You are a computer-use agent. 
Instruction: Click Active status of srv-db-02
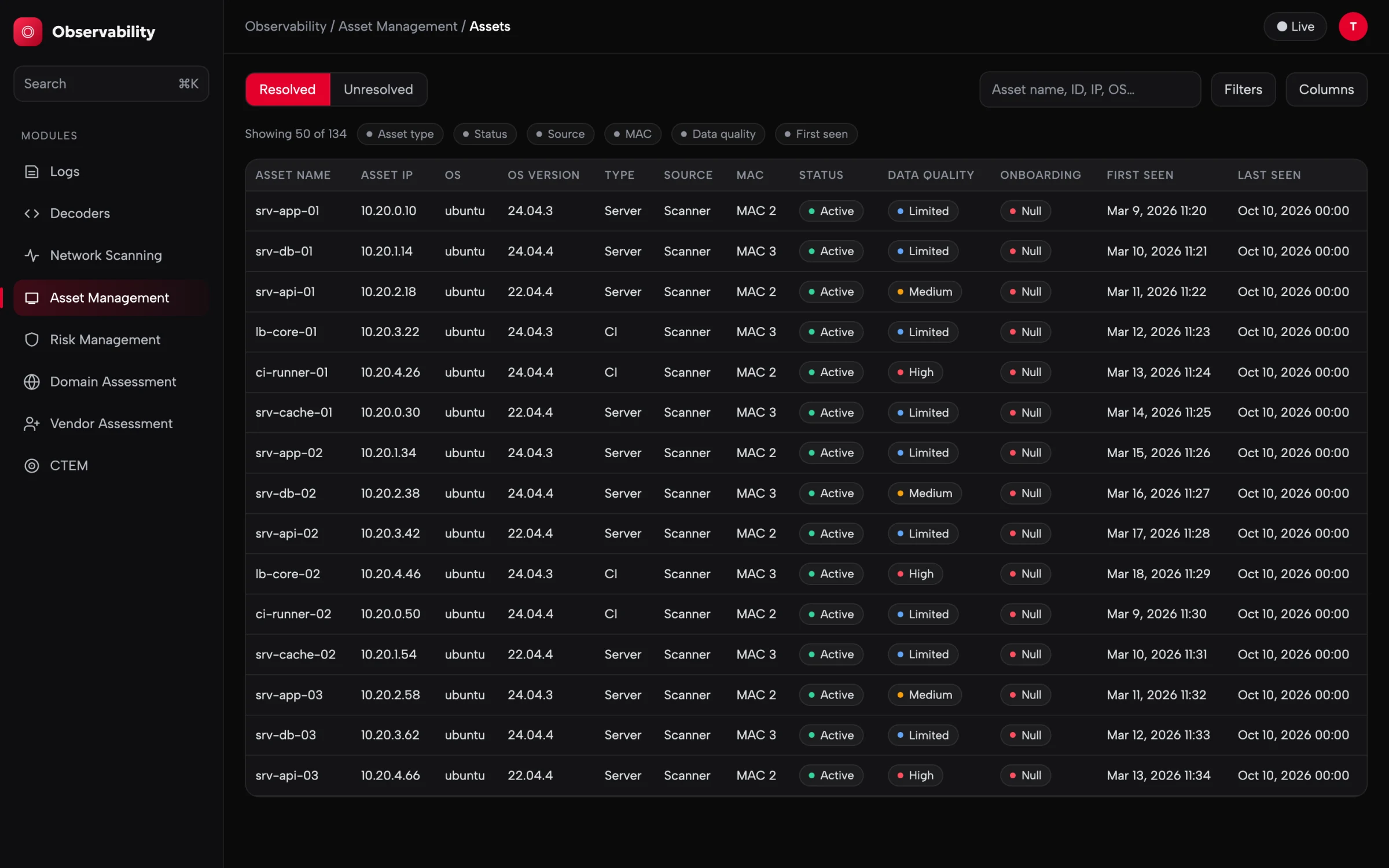click(831, 494)
